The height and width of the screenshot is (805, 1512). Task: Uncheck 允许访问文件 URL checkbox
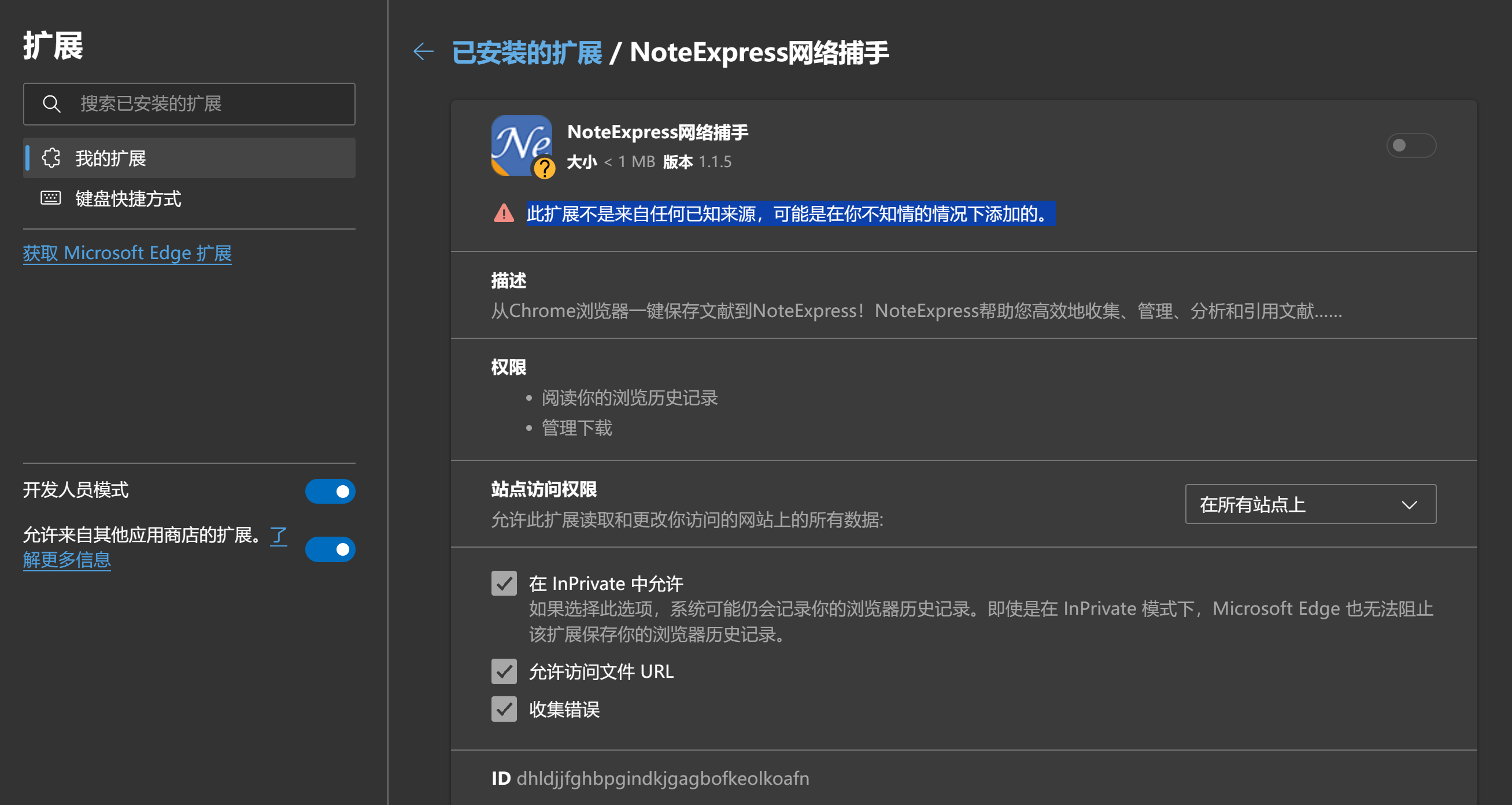[504, 671]
